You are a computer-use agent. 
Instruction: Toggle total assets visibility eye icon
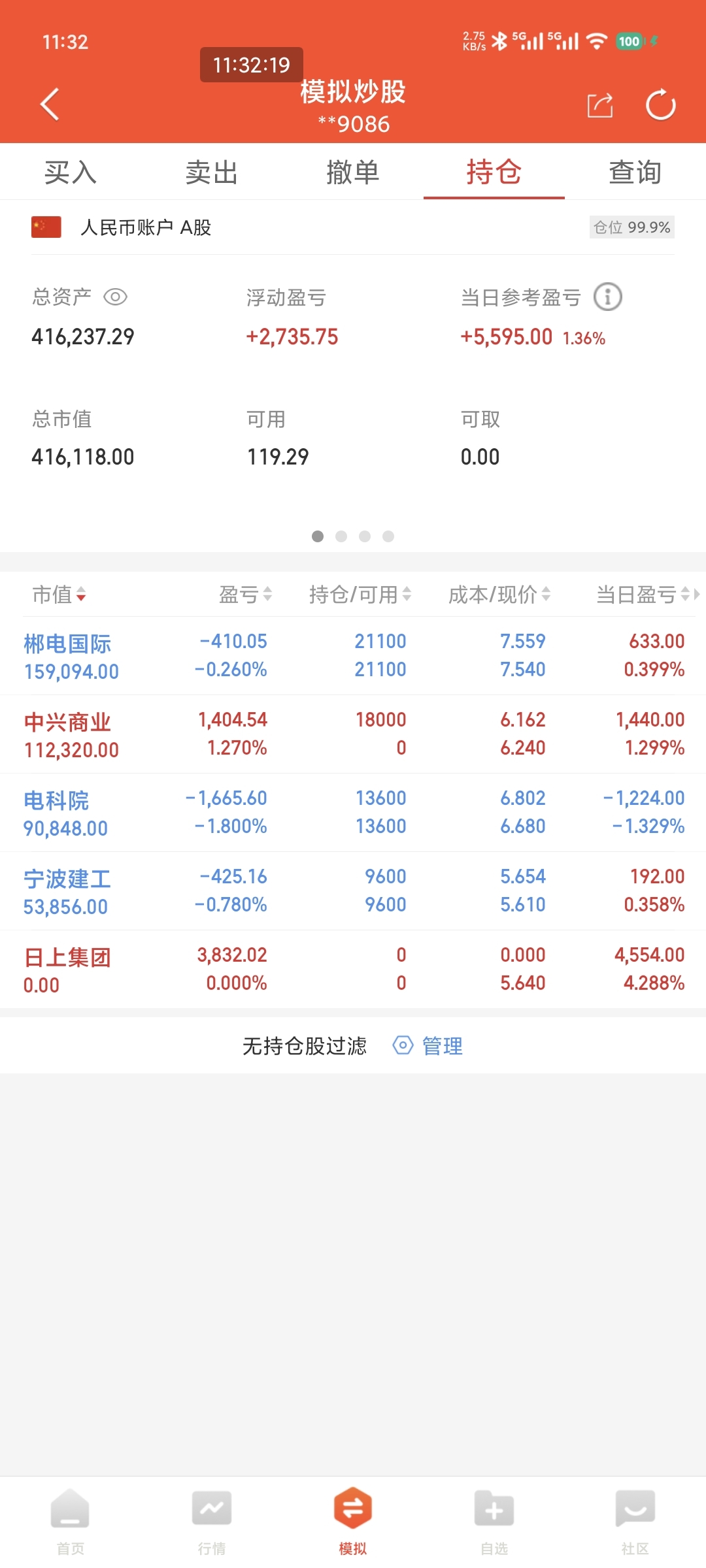(115, 297)
